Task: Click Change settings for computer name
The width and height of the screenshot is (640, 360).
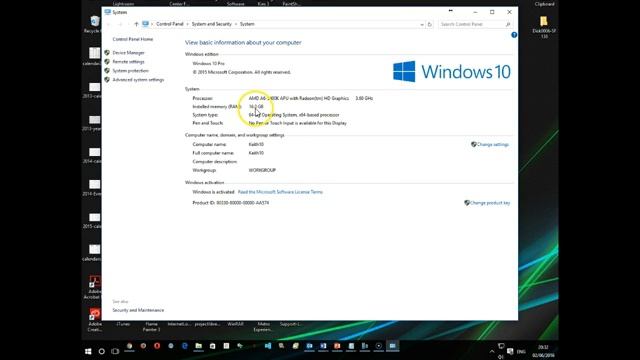Action: [x=493, y=144]
